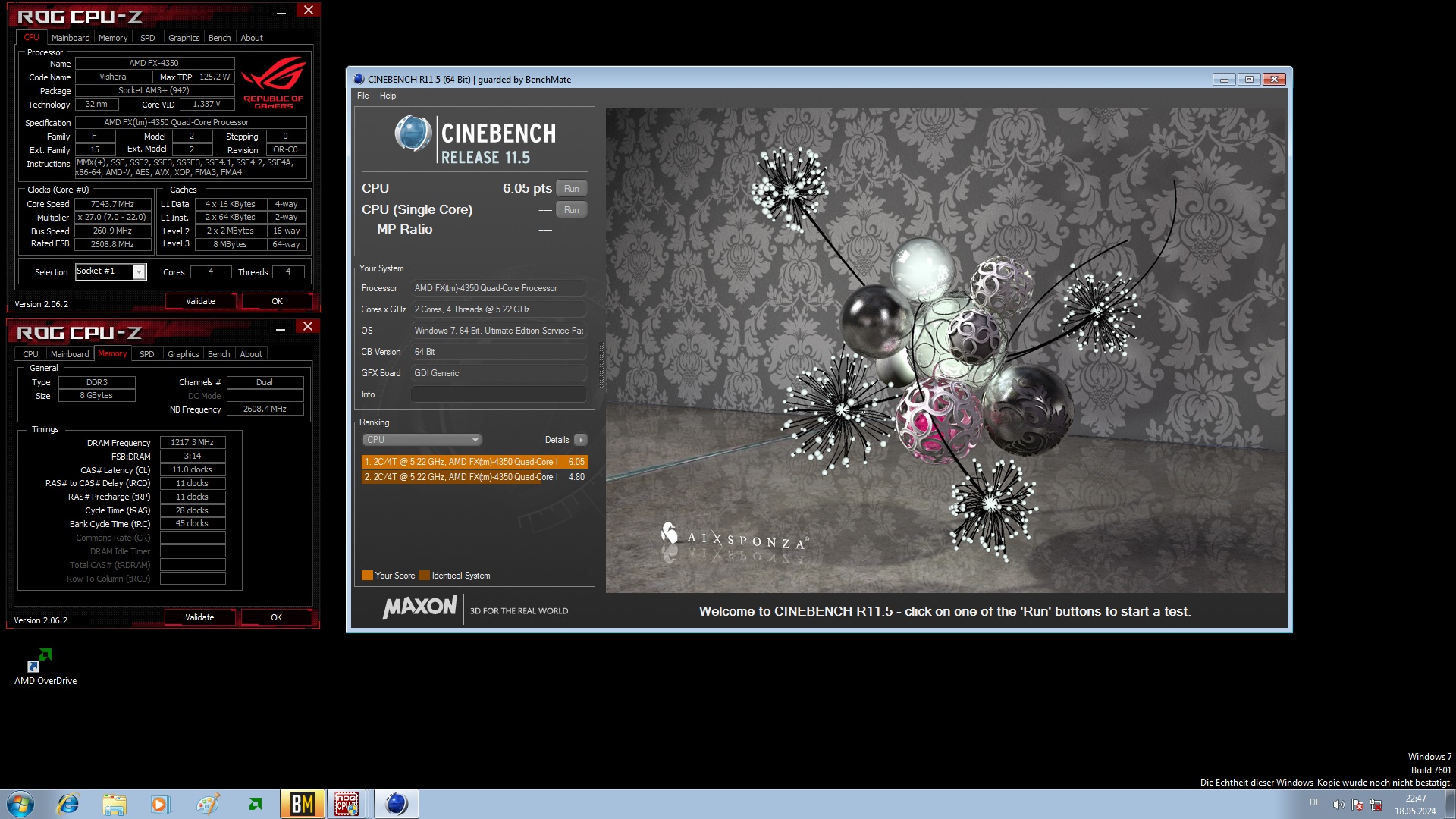Select About tab in lower CPU-Z window
The image size is (1456, 819).
(x=251, y=354)
